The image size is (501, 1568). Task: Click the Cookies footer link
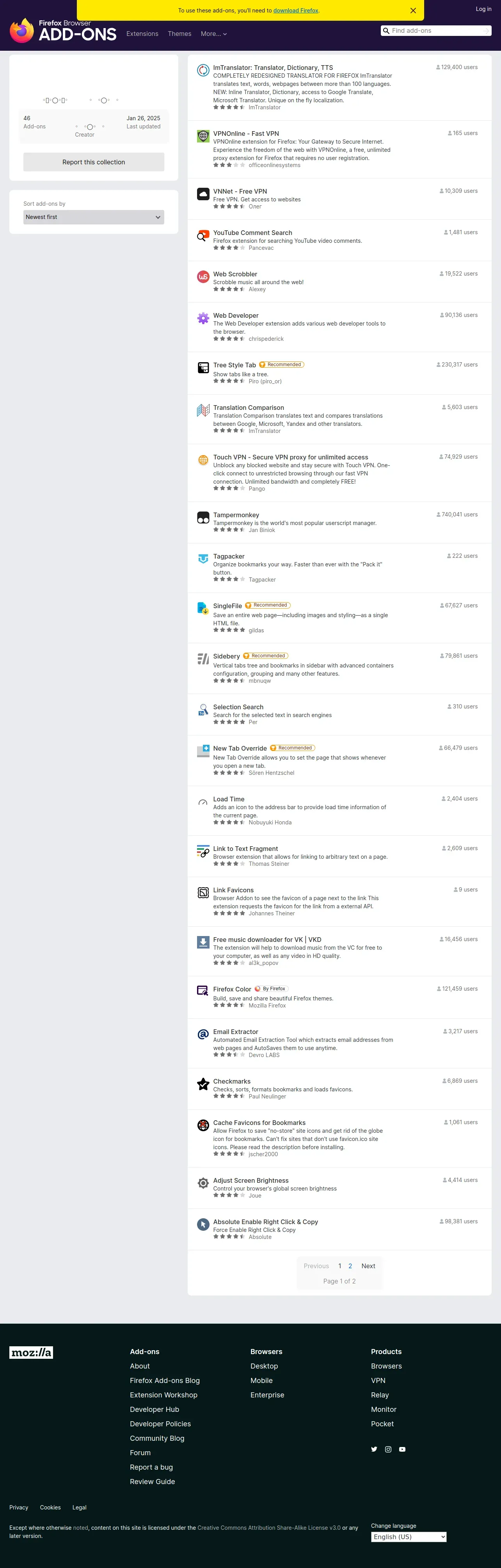[50, 1508]
